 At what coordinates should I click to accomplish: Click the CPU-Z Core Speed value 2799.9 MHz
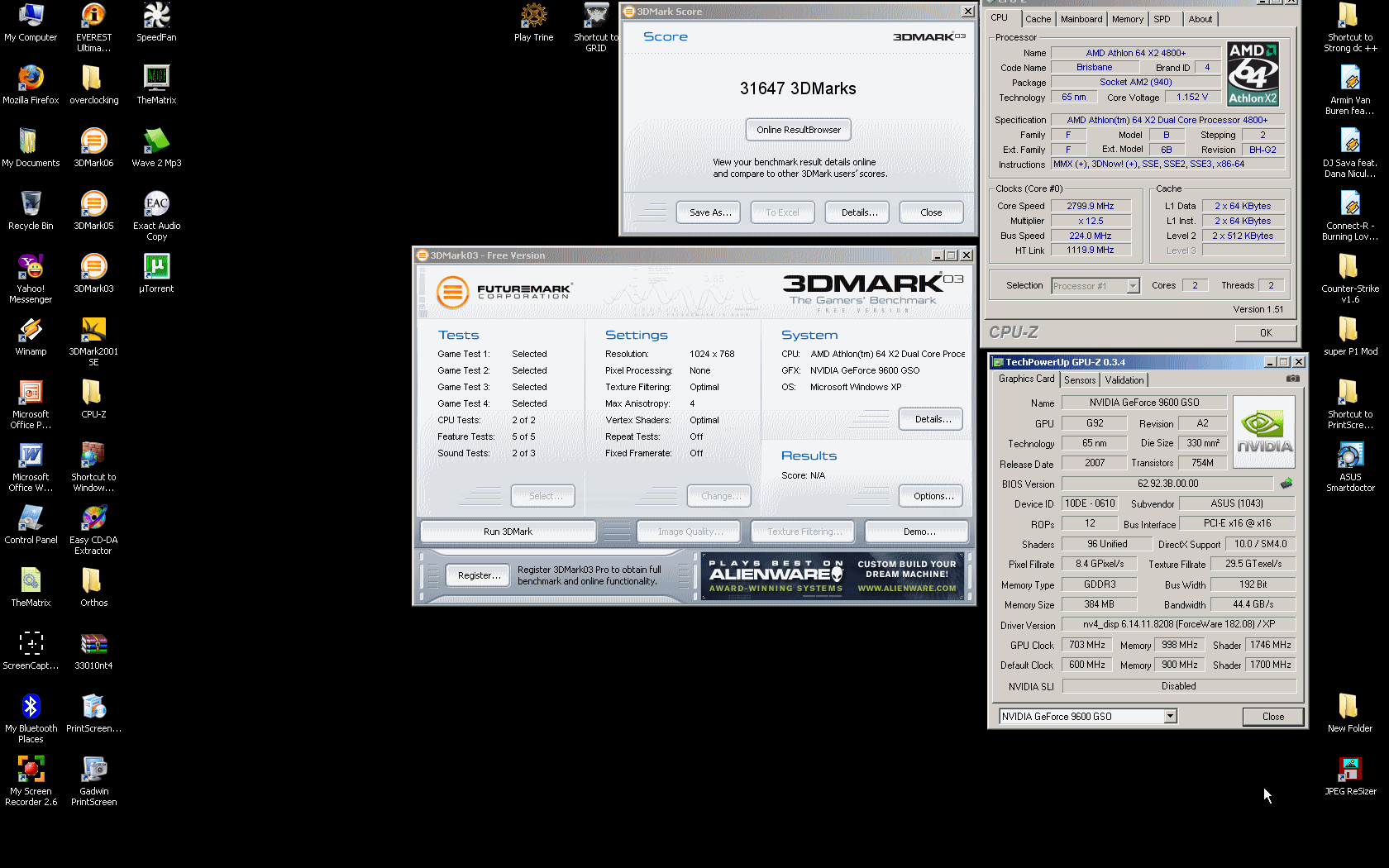coord(1090,206)
